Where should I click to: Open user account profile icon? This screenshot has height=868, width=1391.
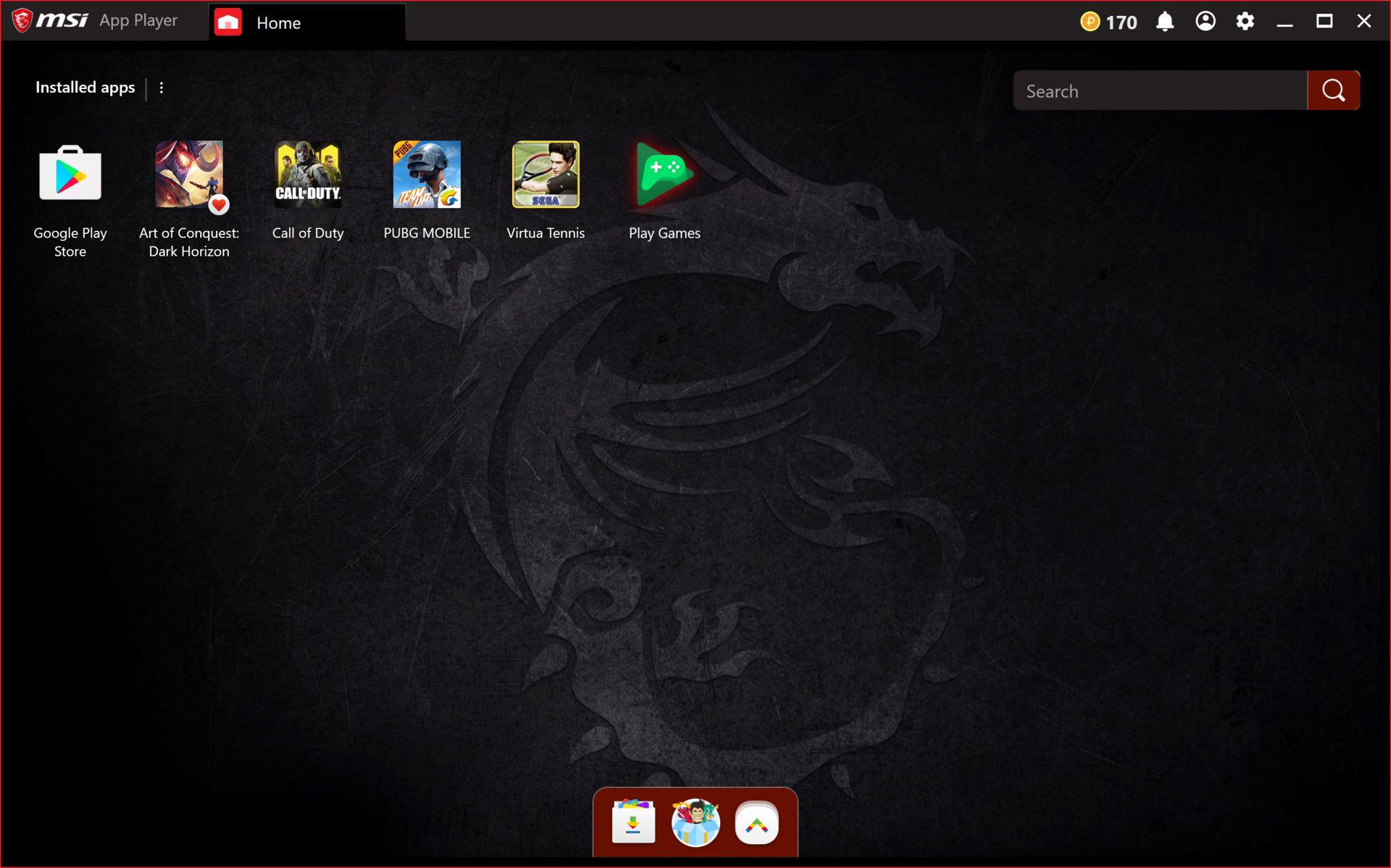coord(1206,22)
